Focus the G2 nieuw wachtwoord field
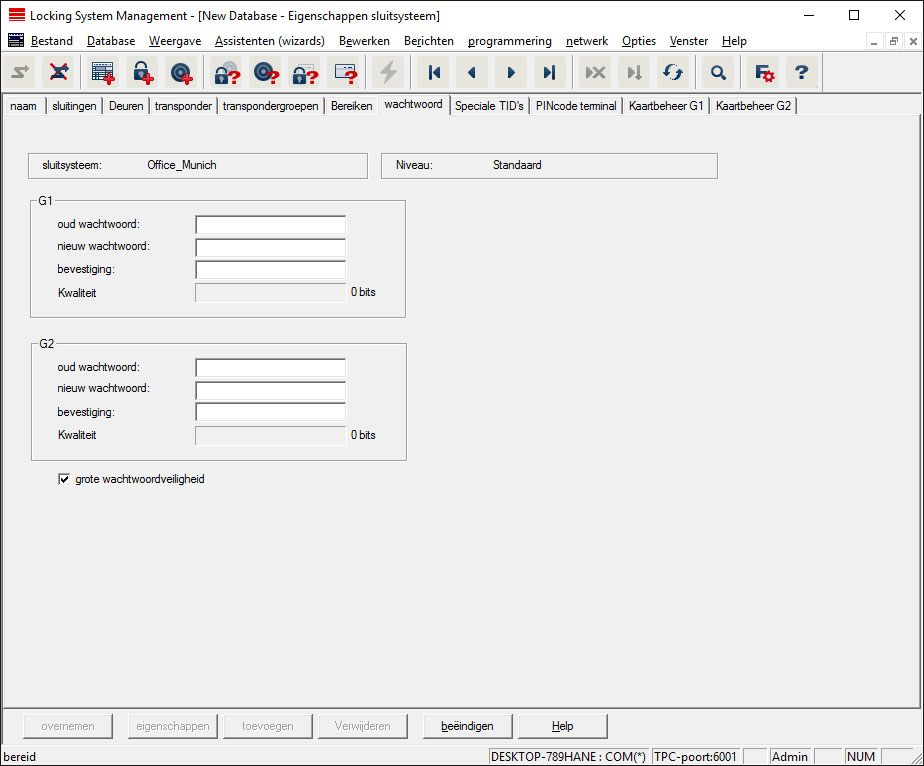 (270, 390)
